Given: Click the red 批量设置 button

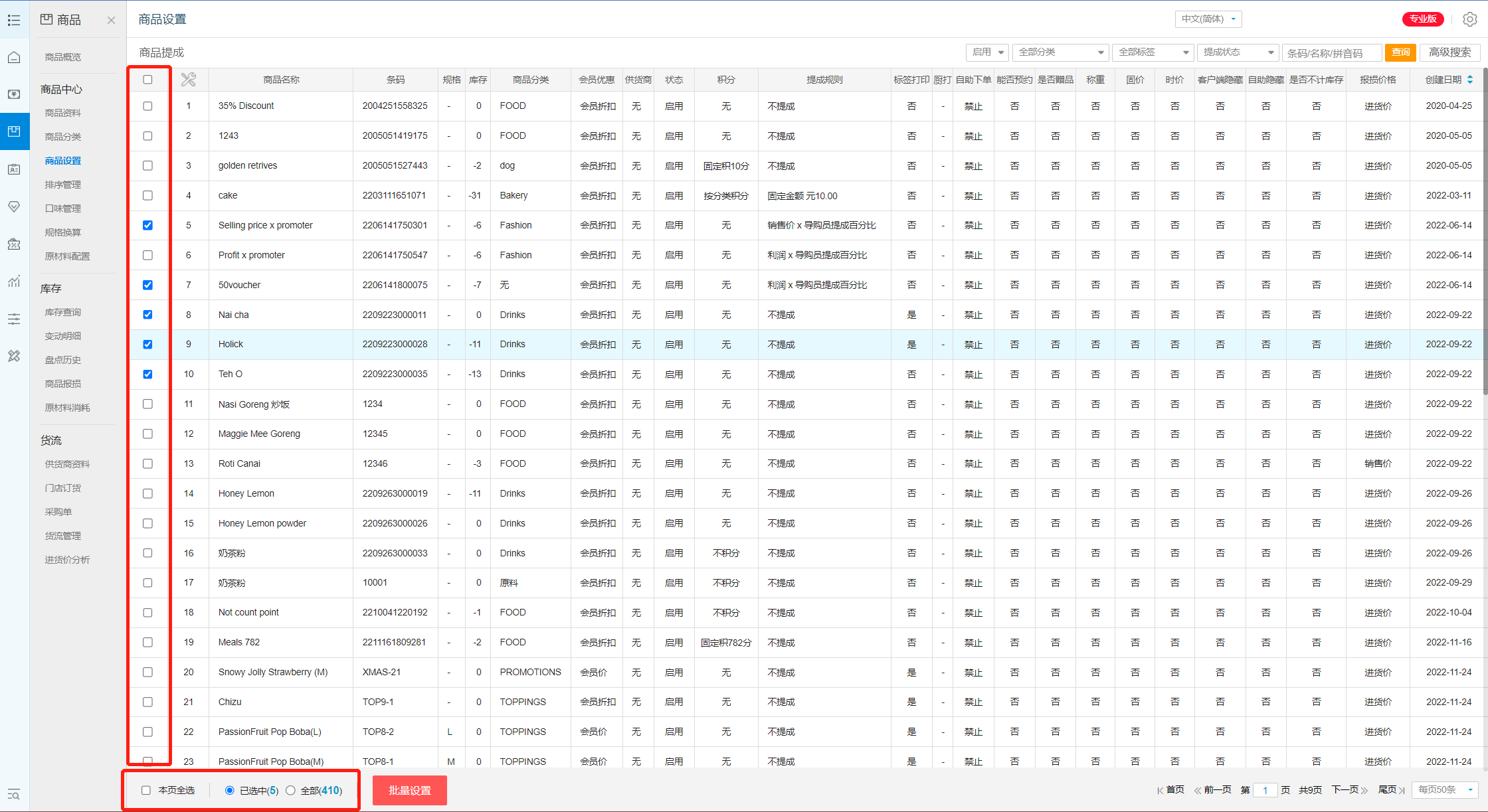Looking at the screenshot, I should coord(409,790).
